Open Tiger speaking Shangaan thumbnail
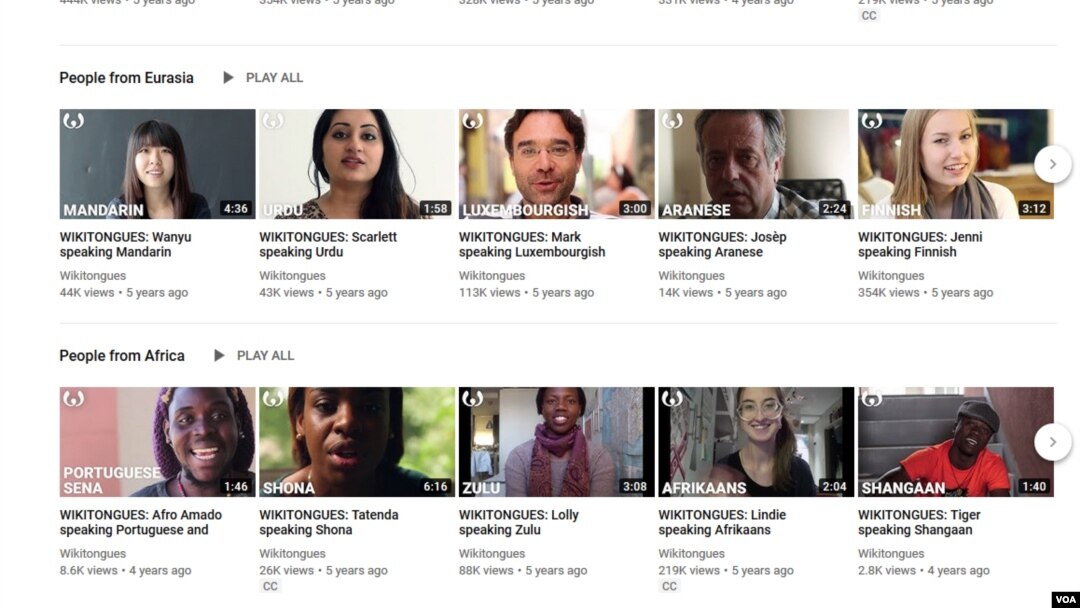Screen dimensions: 1080x608 point(955,442)
